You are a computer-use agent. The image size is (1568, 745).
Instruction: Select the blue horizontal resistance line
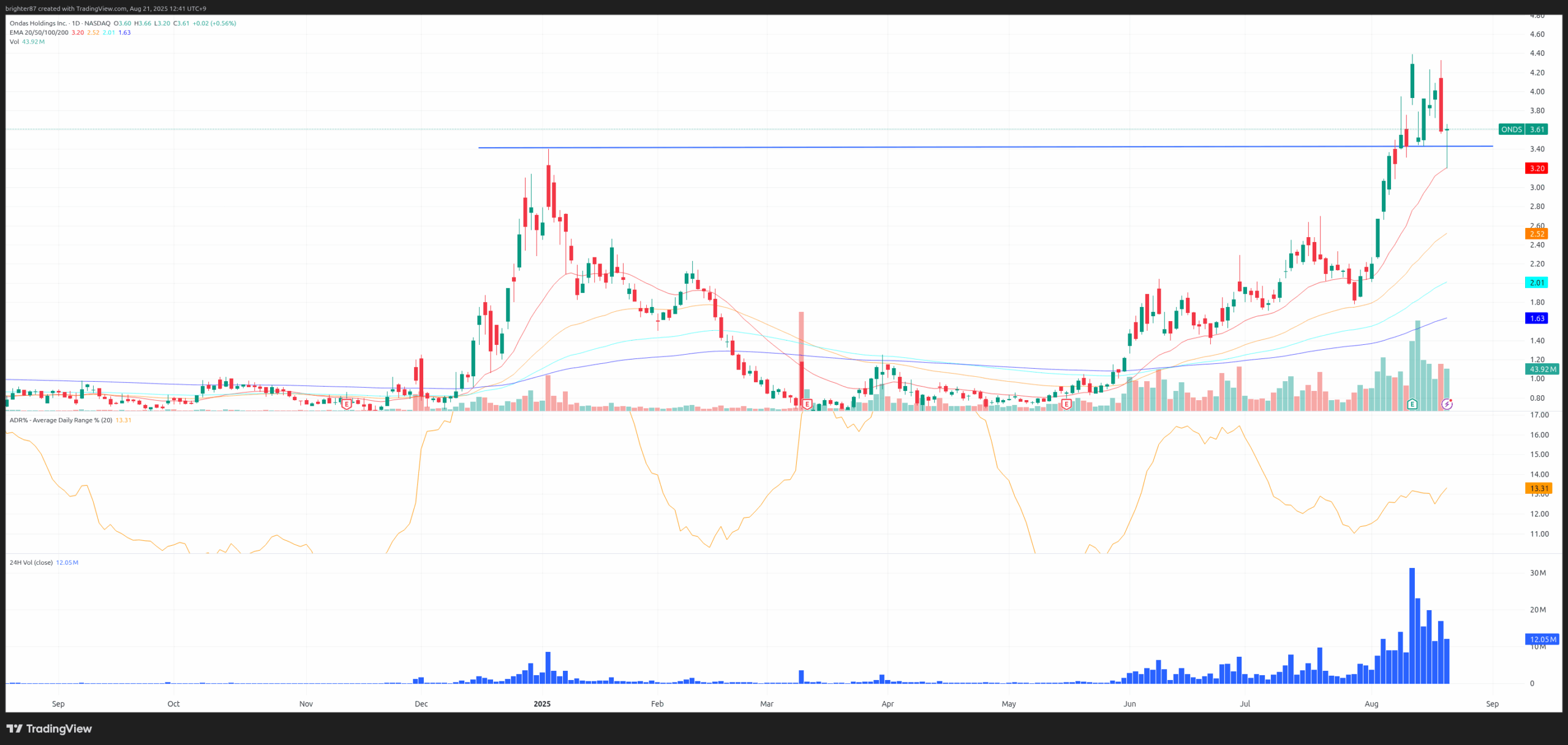pyautogui.click(x=919, y=147)
